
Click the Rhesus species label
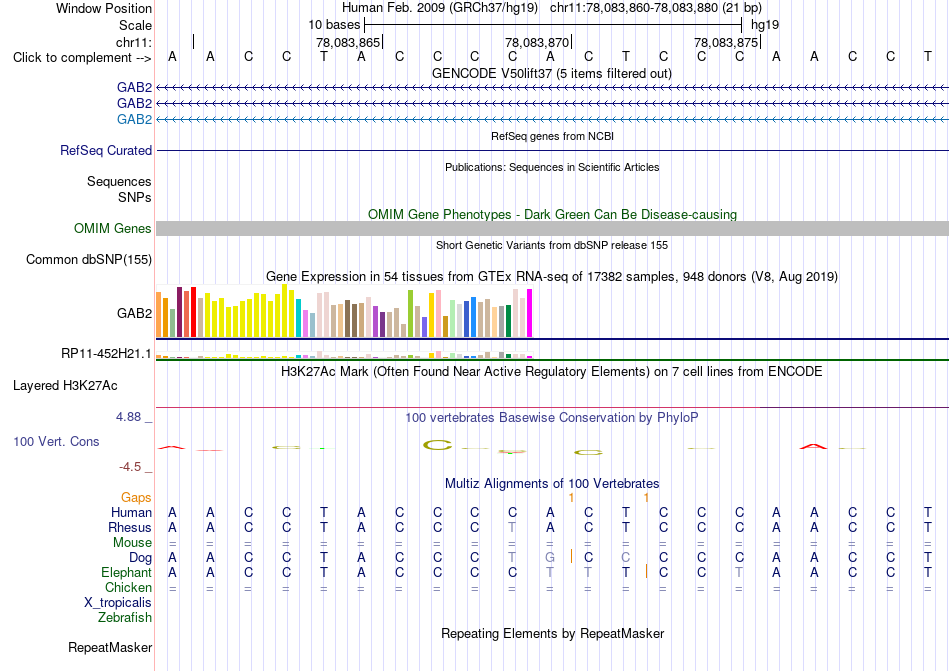point(130,527)
